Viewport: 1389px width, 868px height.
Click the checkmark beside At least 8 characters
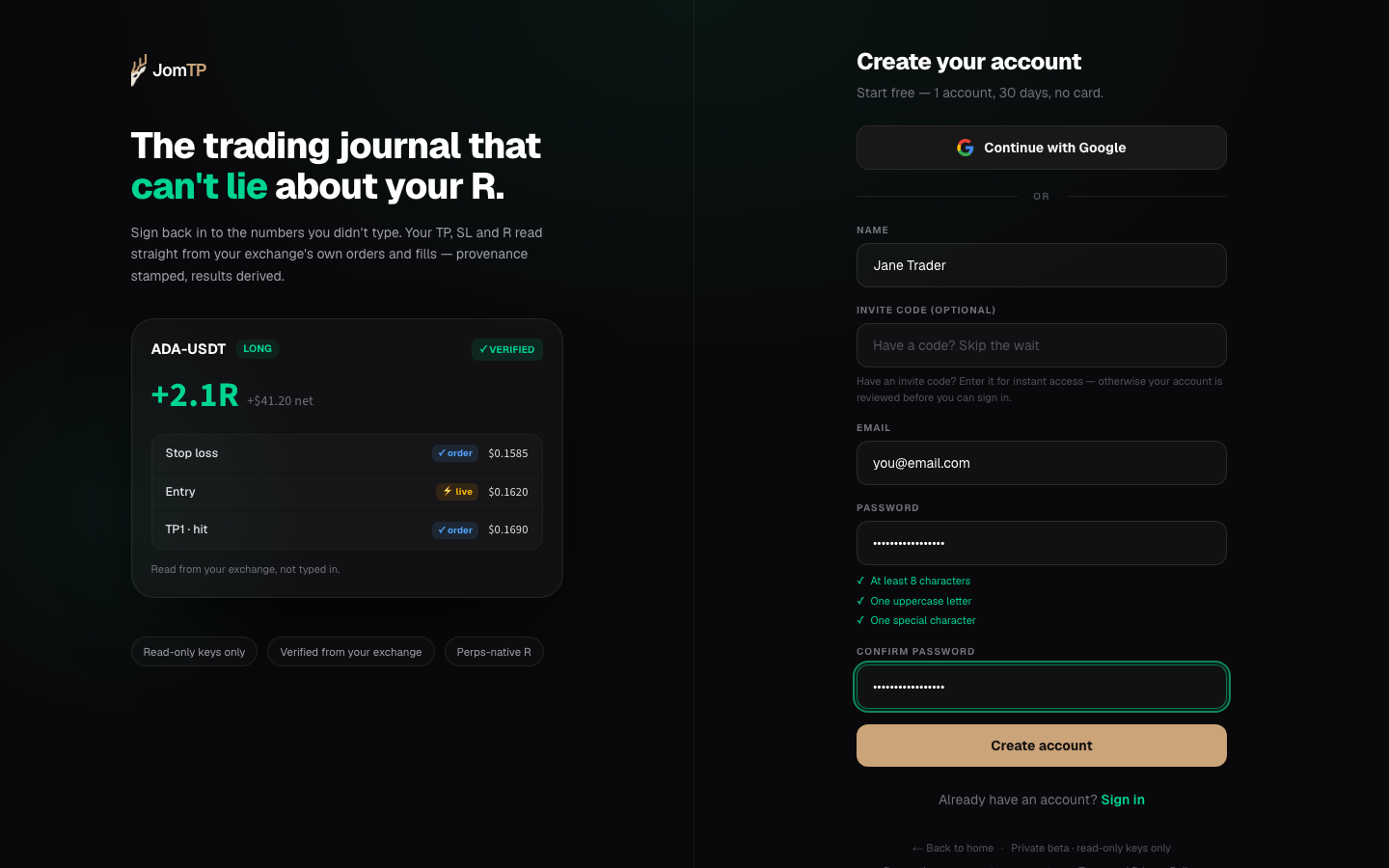pyautogui.click(x=860, y=581)
